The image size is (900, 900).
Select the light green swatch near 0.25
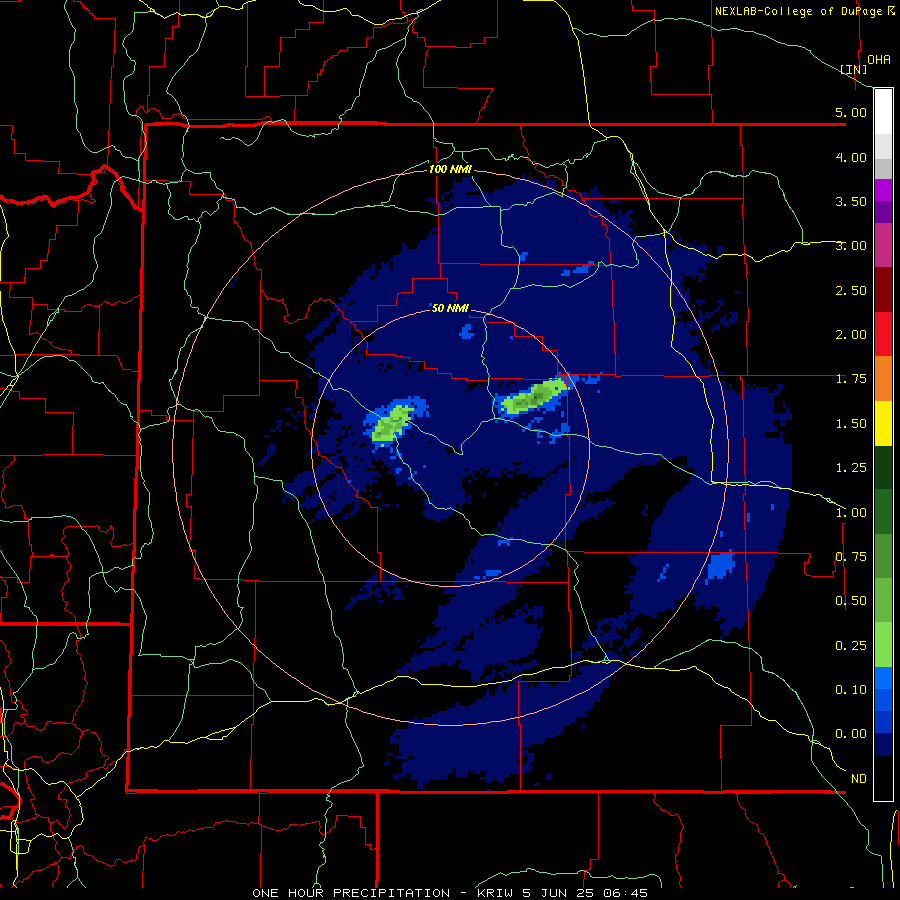pyautogui.click(x=883, y=645)
